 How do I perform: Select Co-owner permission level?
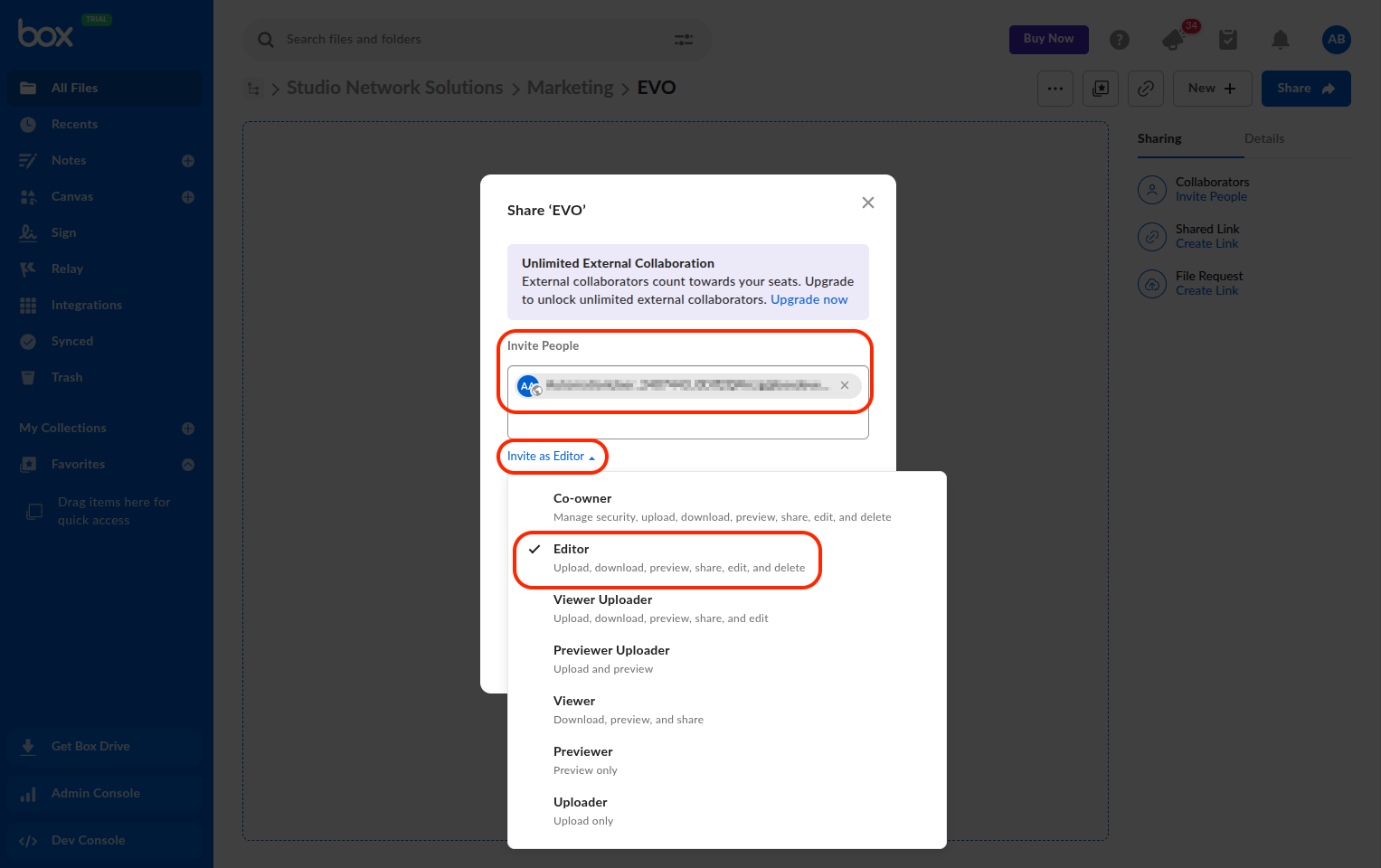[x=727, y=507]
